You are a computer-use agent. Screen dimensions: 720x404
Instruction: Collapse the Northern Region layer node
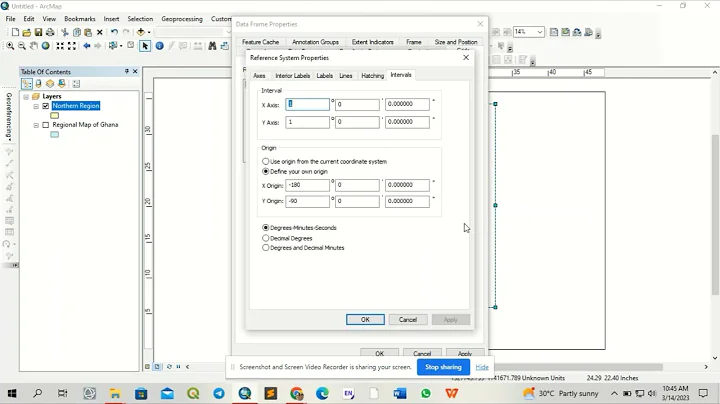tap(36, 106)
